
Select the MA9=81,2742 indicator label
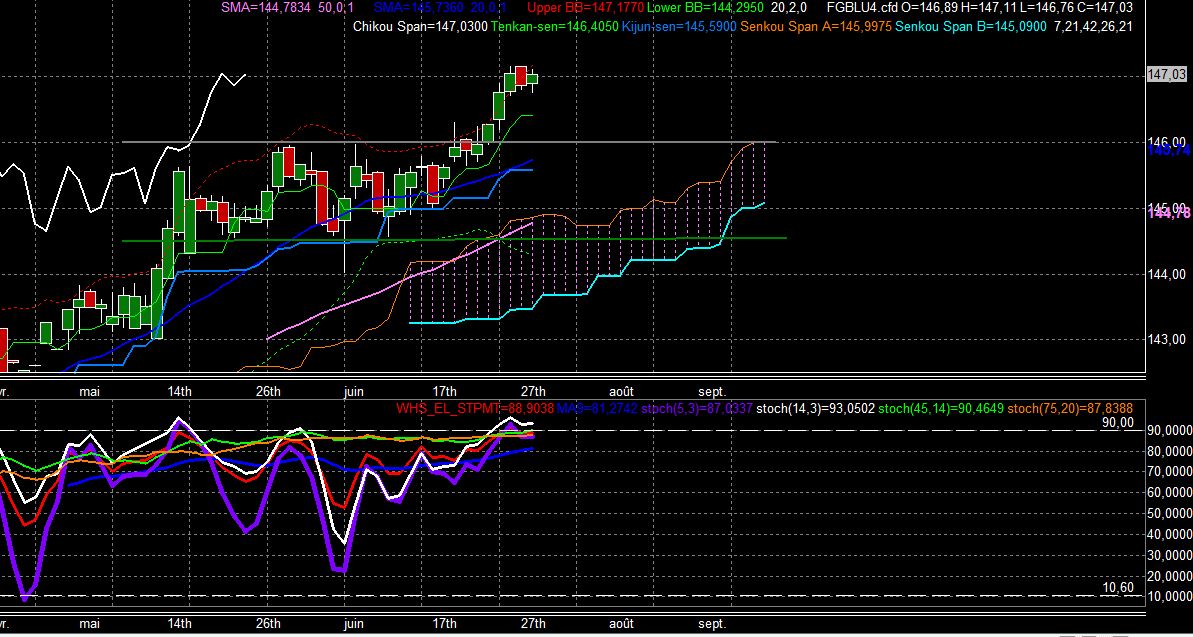(596, 409)
